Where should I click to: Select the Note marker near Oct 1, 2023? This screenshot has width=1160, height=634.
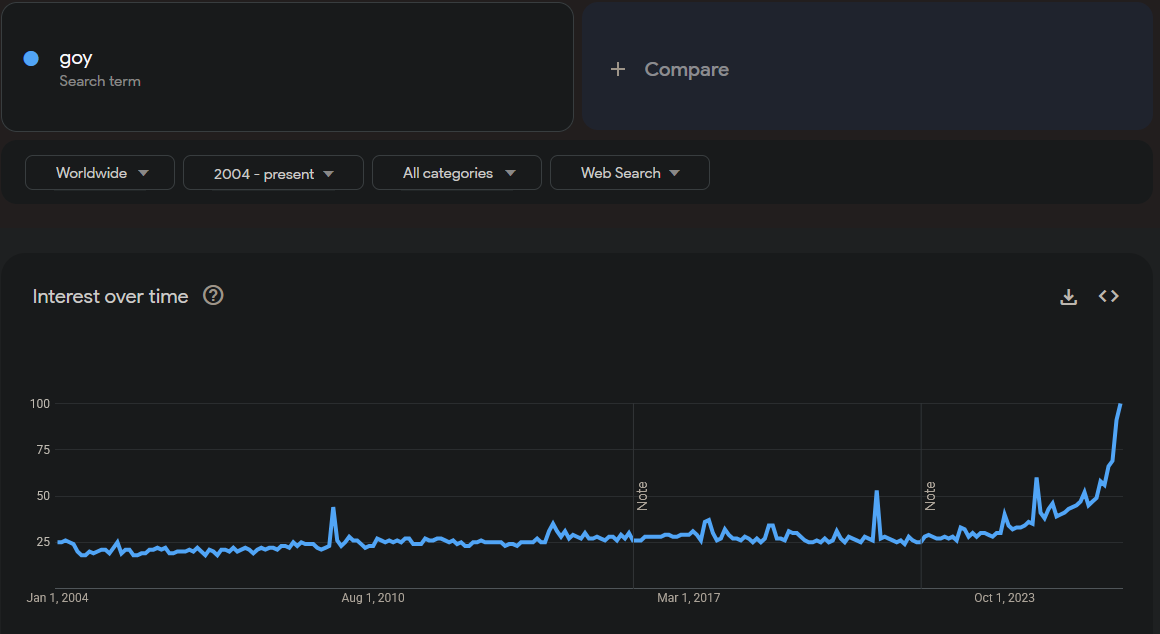tap(930, 496)
